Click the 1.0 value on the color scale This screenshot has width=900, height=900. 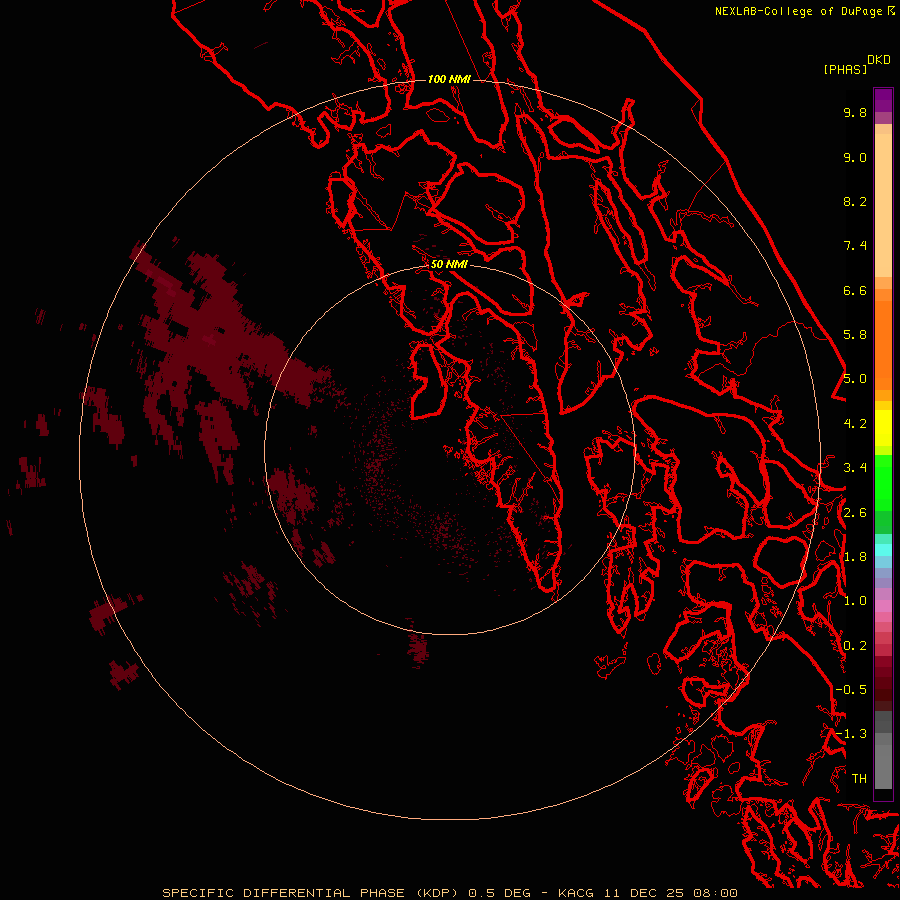[855, 601]
